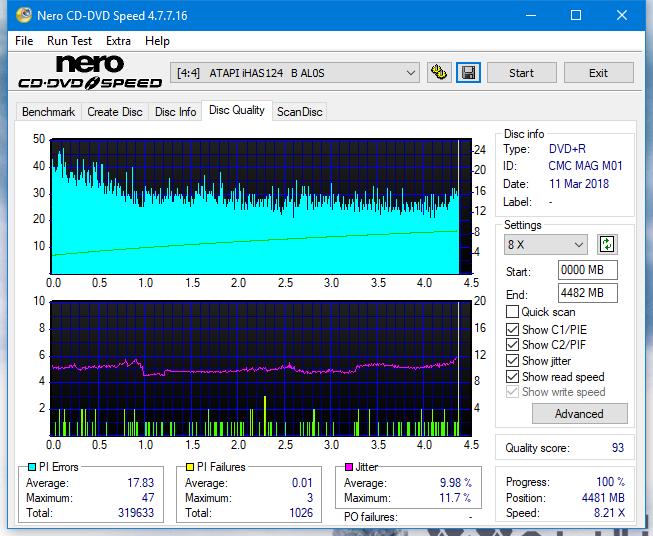Click the Start button
The image size is (653, 536).
tap(521, 73)
